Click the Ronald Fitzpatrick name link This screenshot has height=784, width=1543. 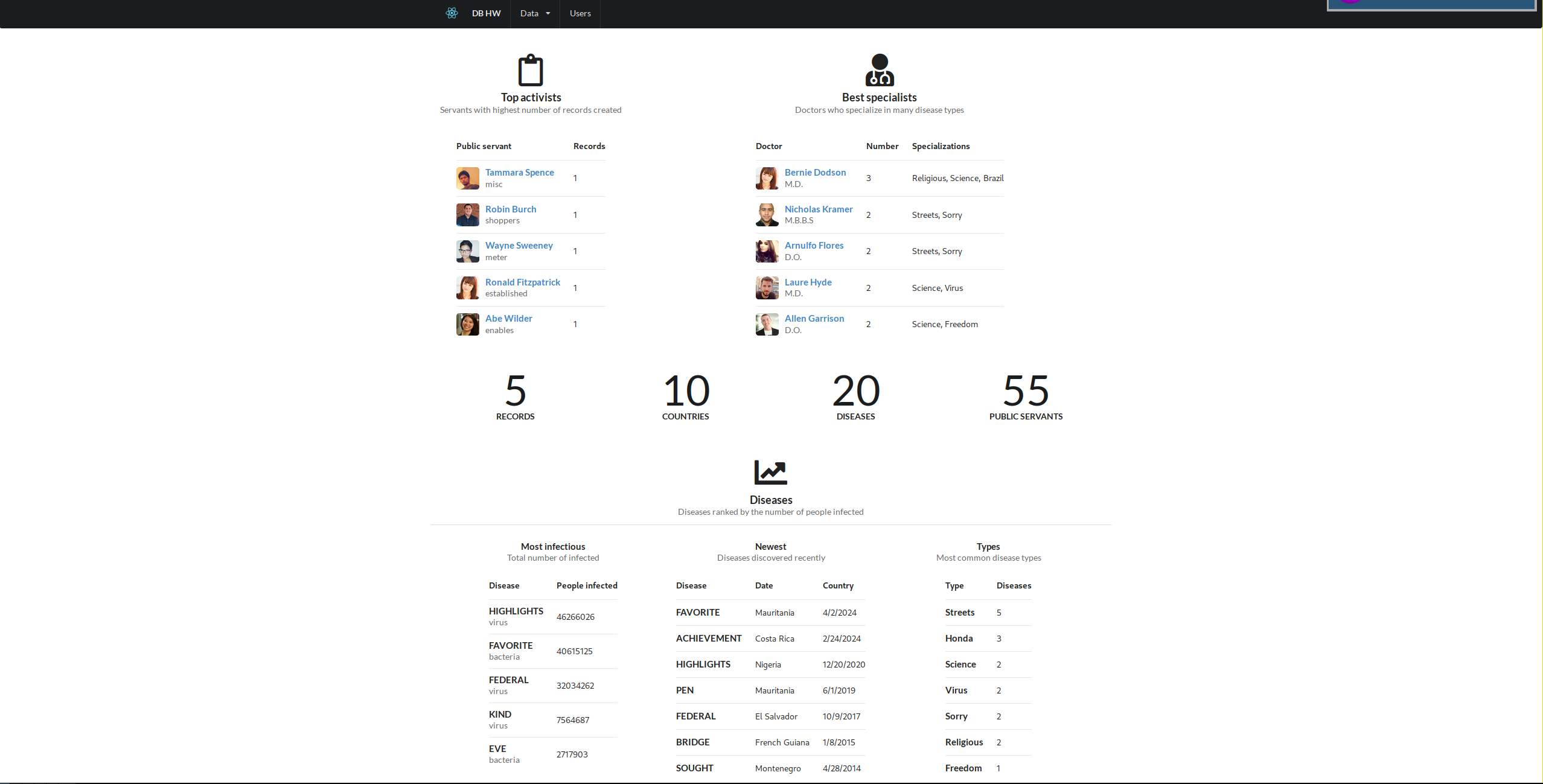click(x=522, y=282)
